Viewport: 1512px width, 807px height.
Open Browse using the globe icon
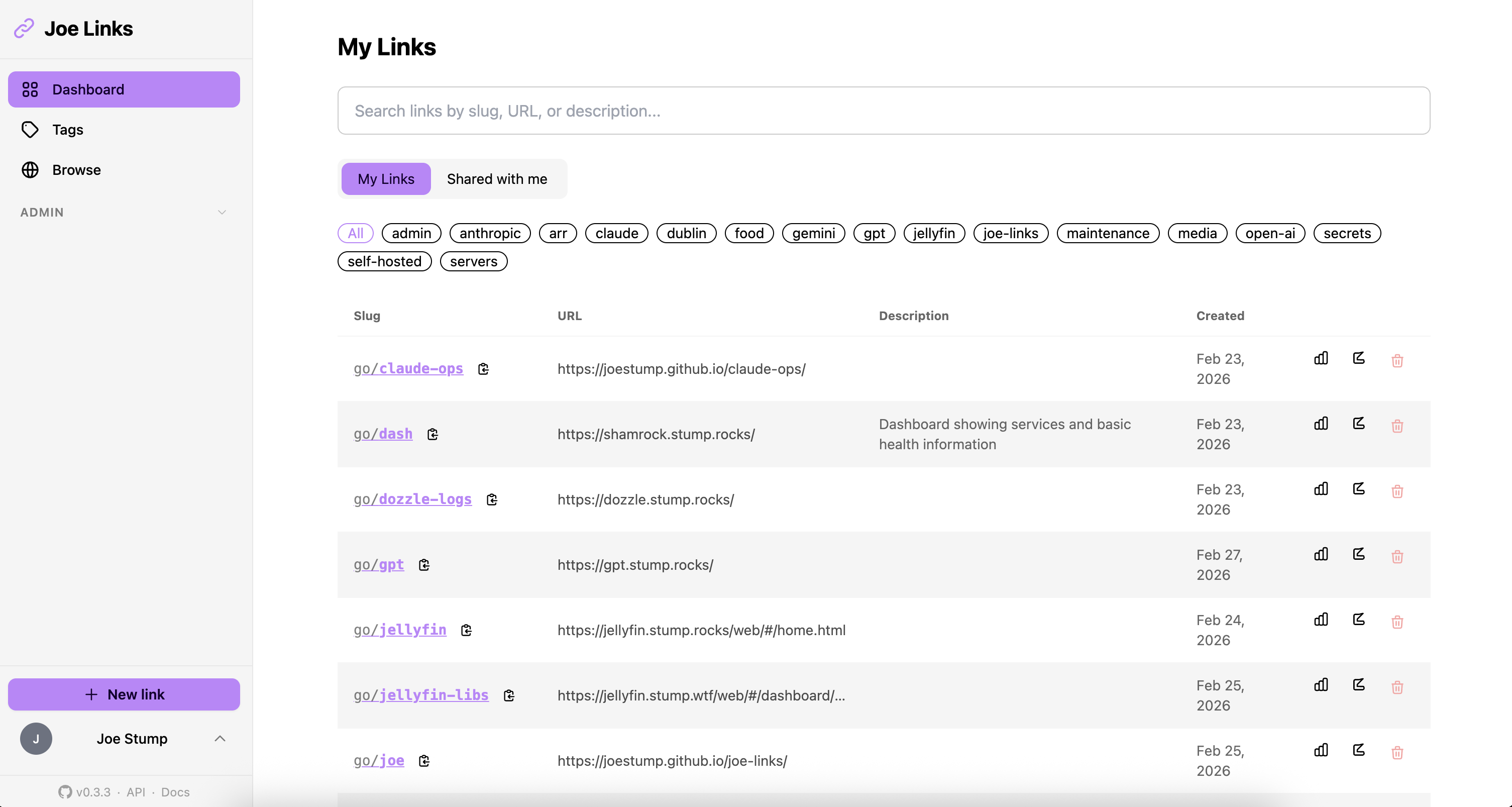pos(31,170)
